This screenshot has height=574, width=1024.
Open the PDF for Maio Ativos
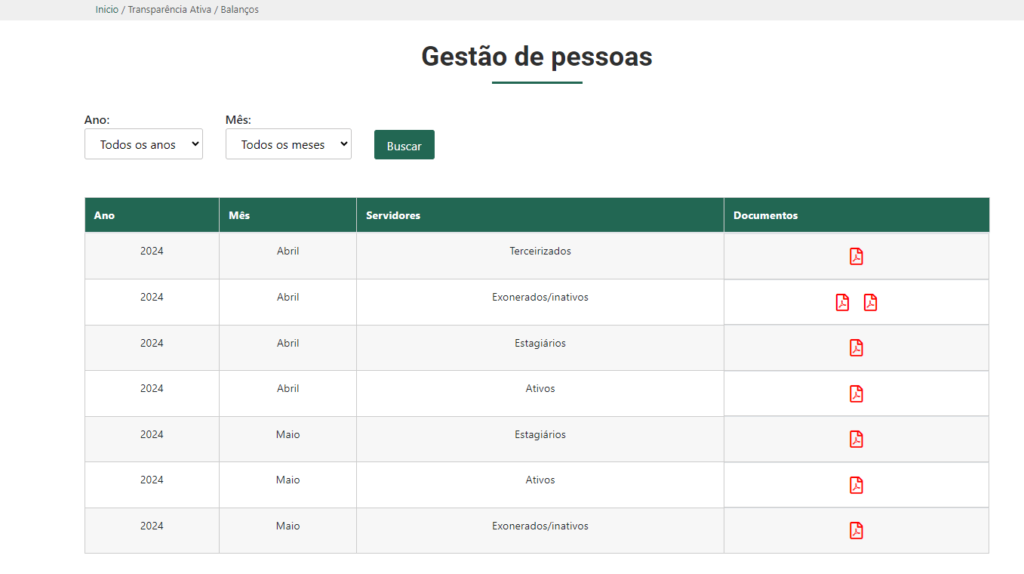pos(856,485)
